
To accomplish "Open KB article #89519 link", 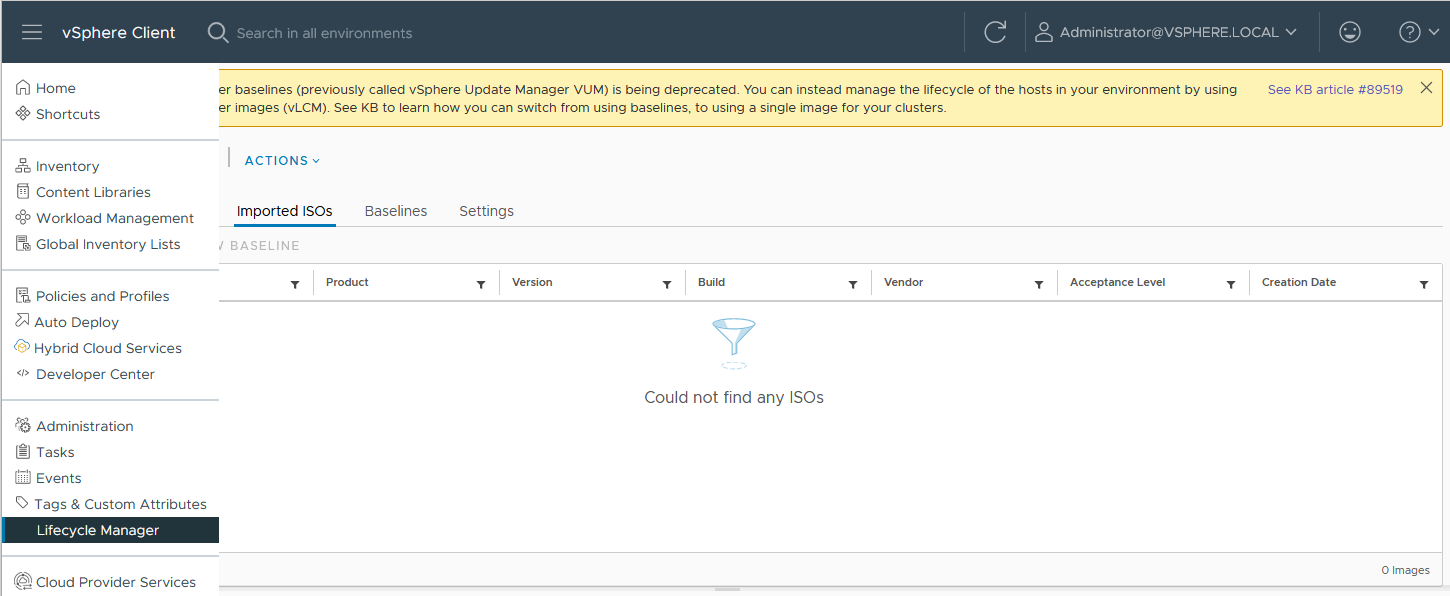I will (x=1335, y=89).
